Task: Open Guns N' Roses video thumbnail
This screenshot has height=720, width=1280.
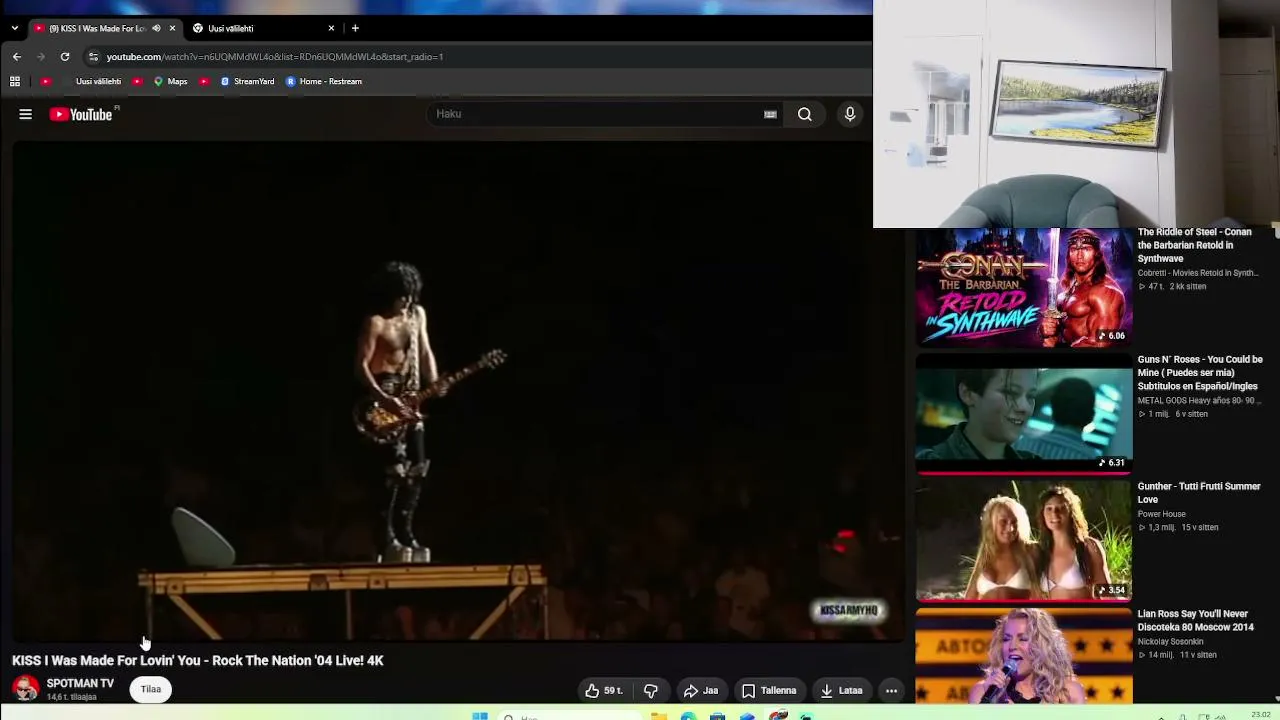Action: [1024, 414]
